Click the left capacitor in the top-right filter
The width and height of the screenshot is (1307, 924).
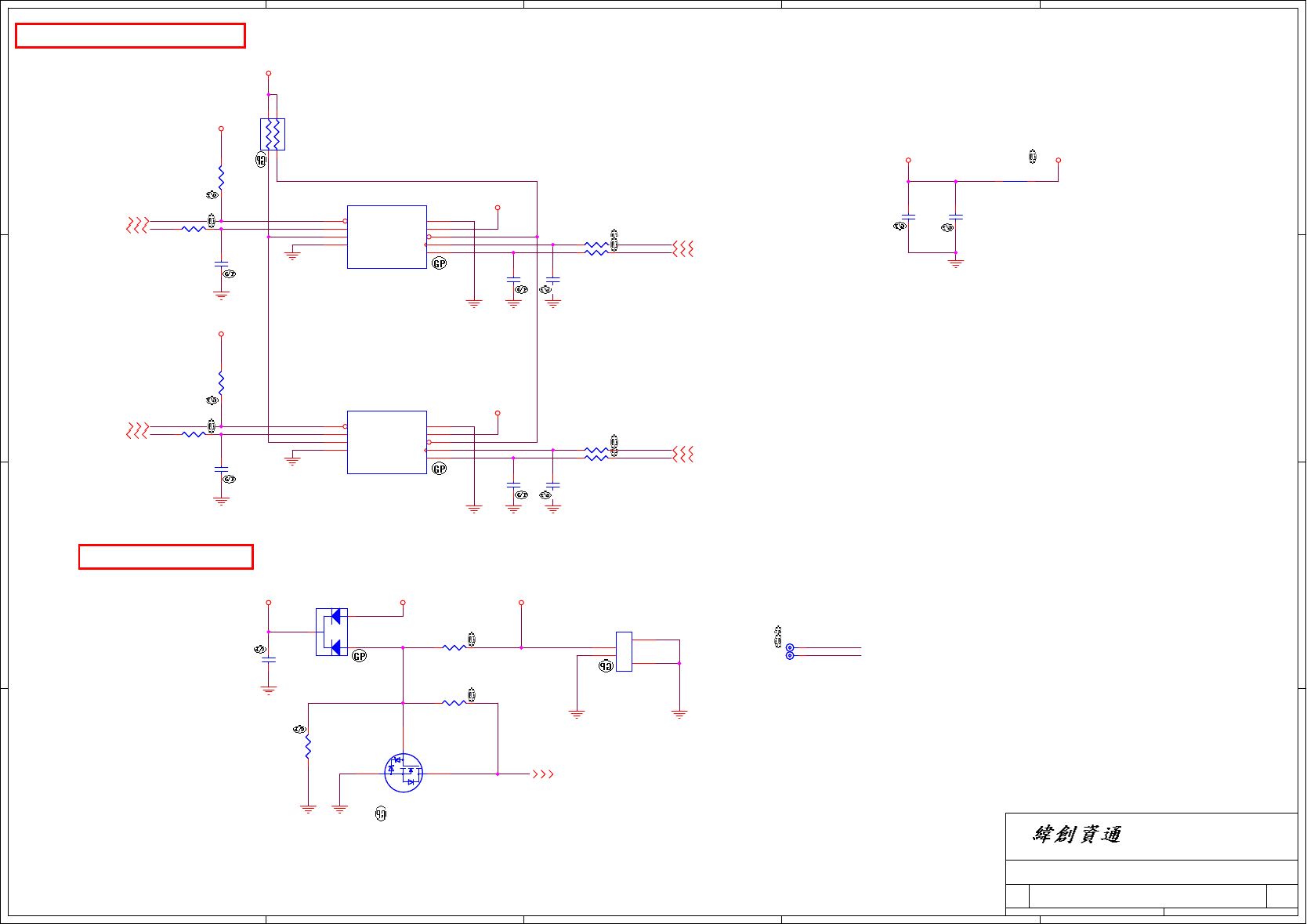point(908,216)
